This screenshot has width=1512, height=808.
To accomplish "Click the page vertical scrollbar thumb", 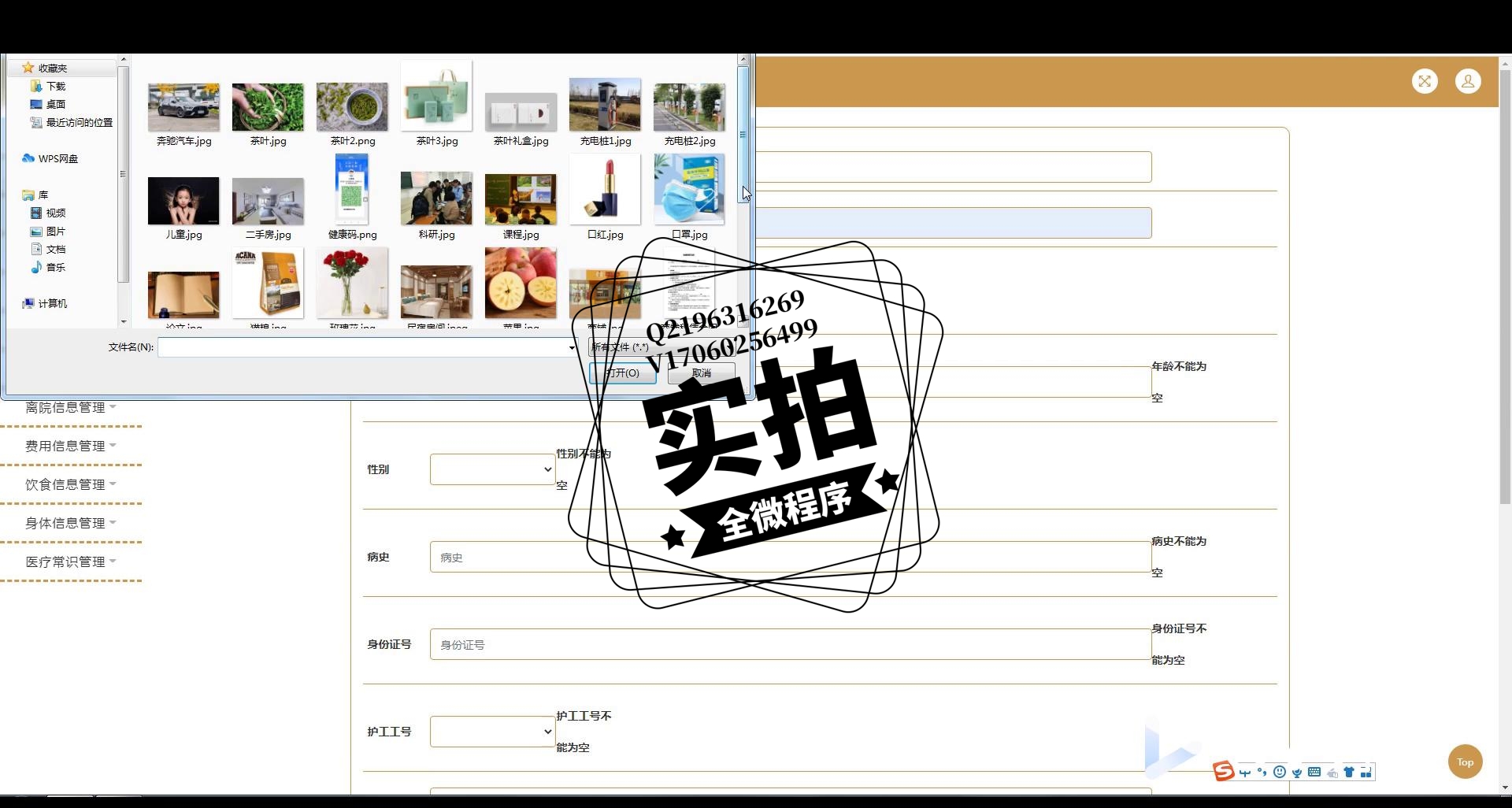I will (x=1504, y=286).
